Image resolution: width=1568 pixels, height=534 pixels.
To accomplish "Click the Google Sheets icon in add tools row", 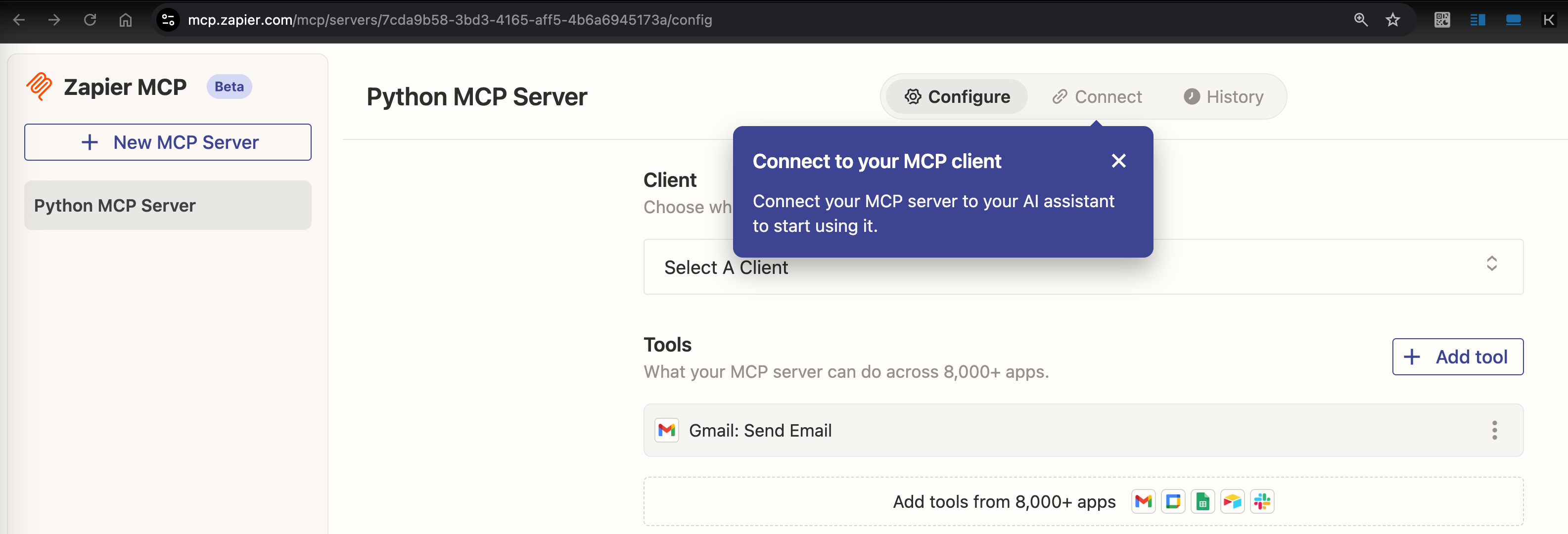I will tap(1202, 501).
